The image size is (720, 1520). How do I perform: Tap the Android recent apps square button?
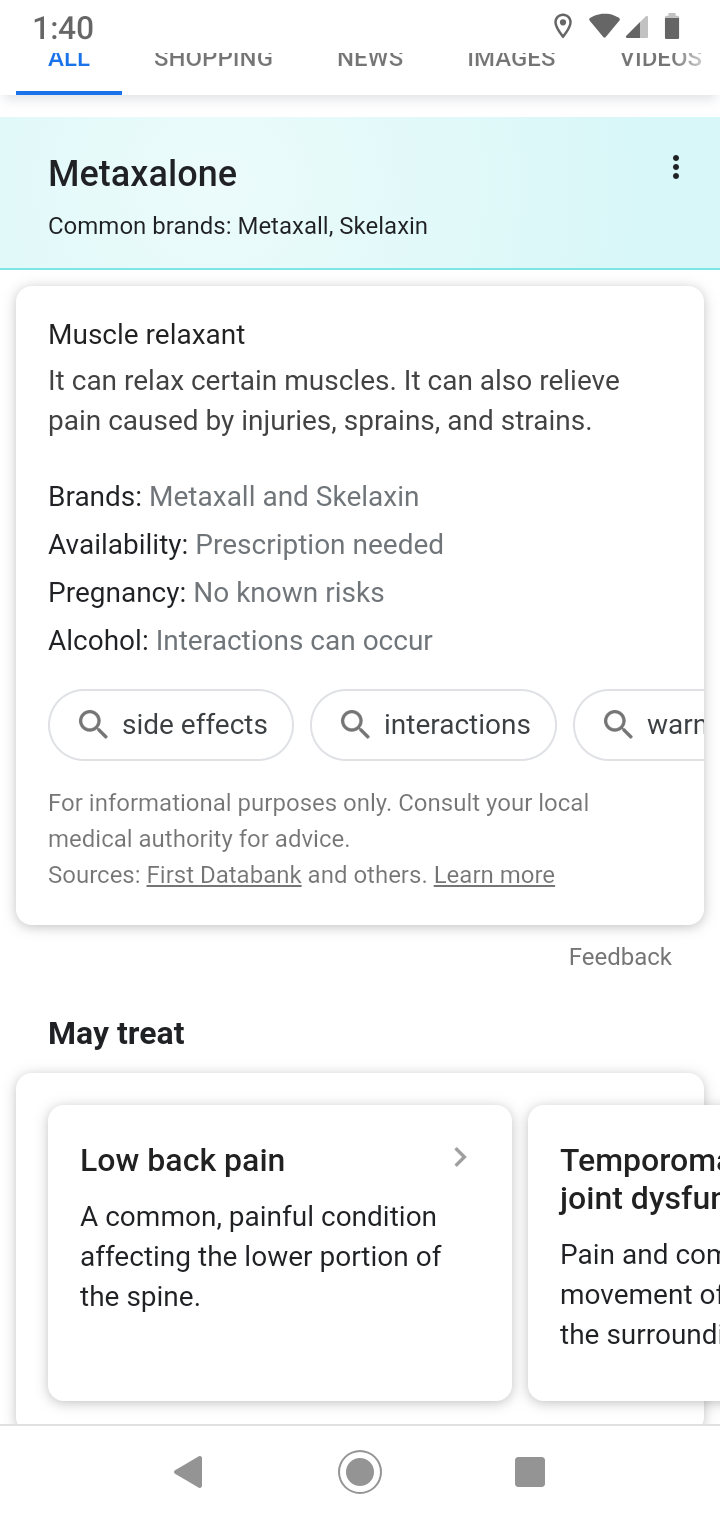point(530,1472)
